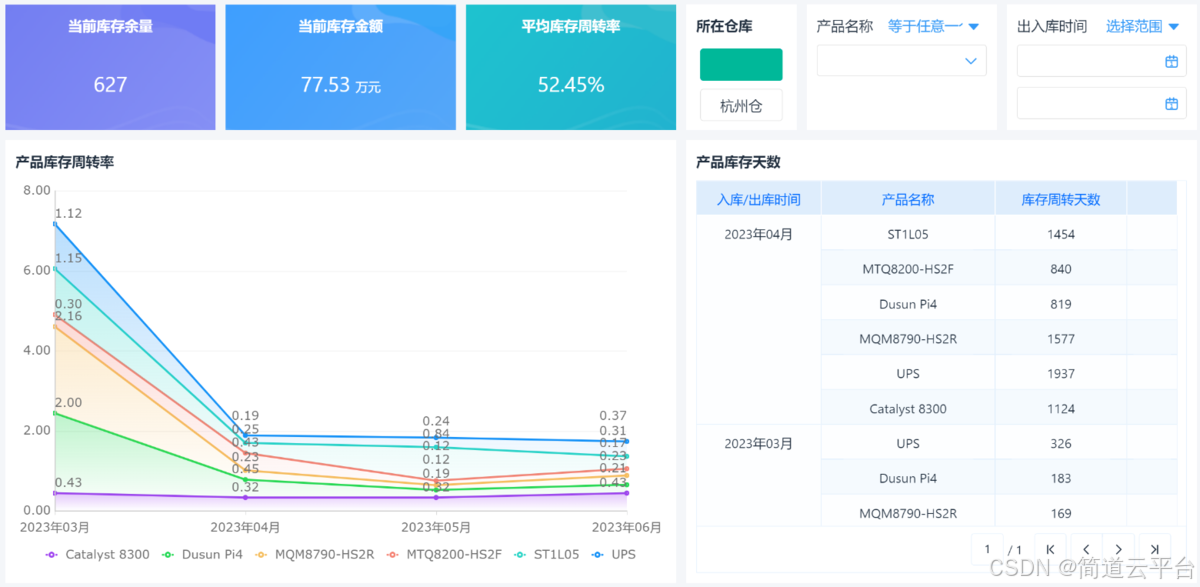Click the MTQ8200-HS2F product cell in table
Screen dimensions: 1200x587
tap(908, 269)
